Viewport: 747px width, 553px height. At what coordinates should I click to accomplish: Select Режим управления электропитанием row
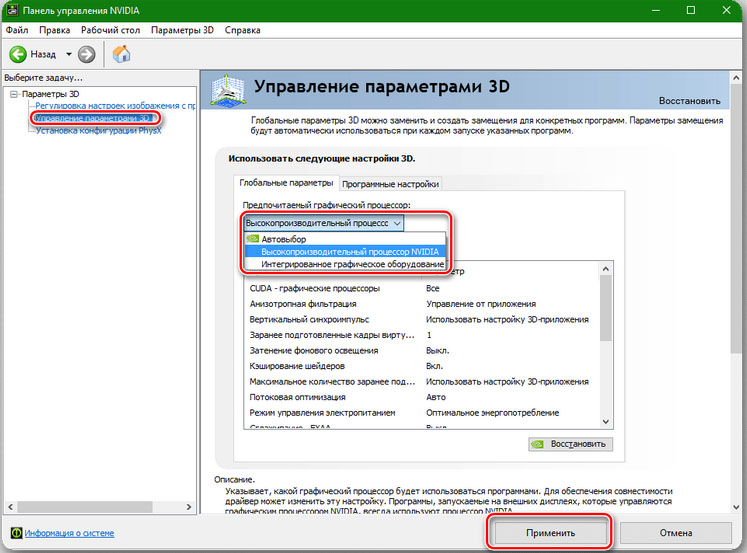(x=421, y=412)
